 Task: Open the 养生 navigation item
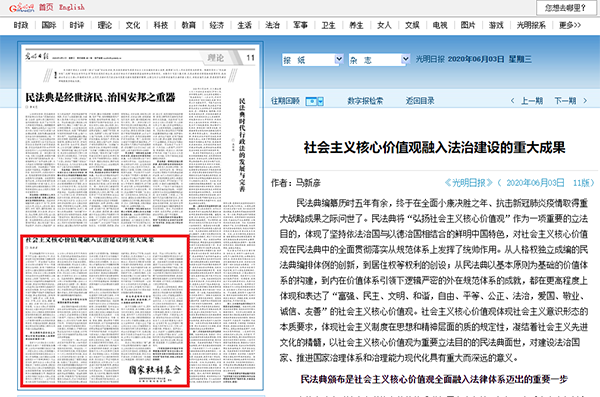[356, 25]
